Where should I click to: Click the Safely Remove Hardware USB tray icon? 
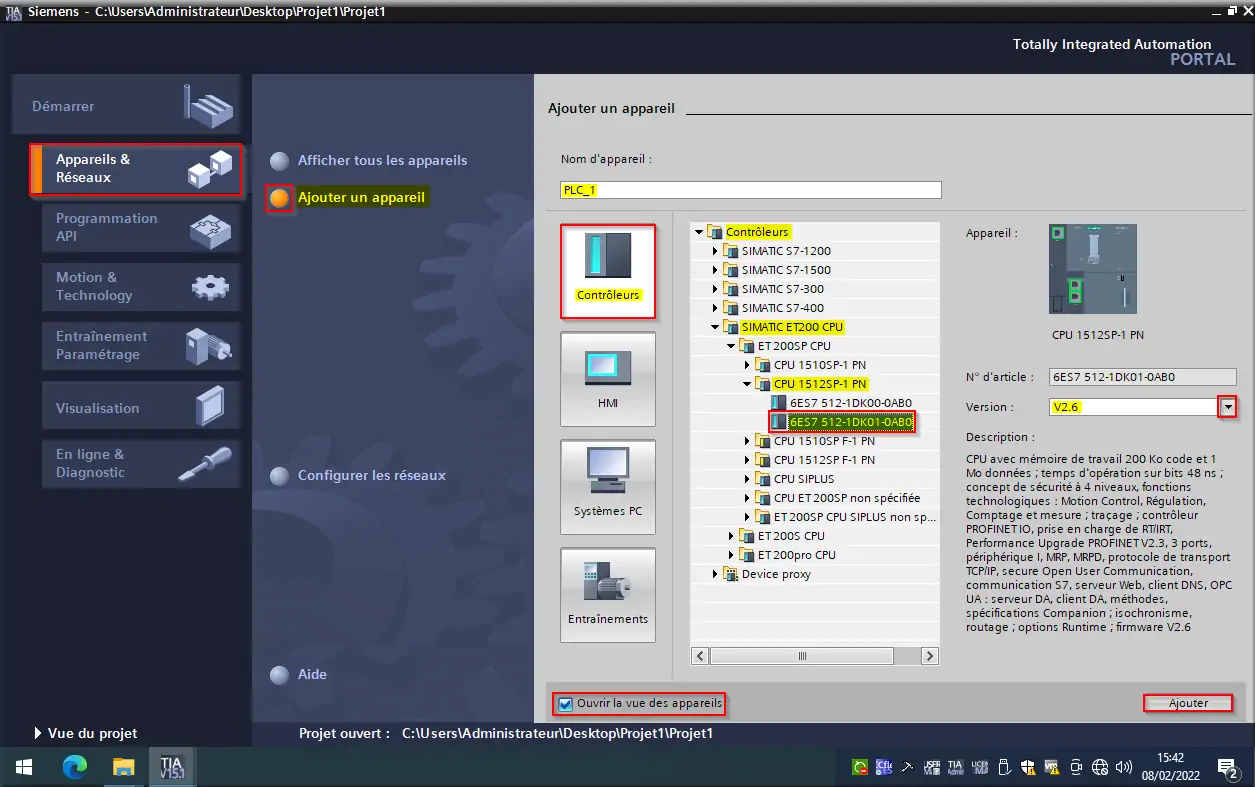(1004, 767)
